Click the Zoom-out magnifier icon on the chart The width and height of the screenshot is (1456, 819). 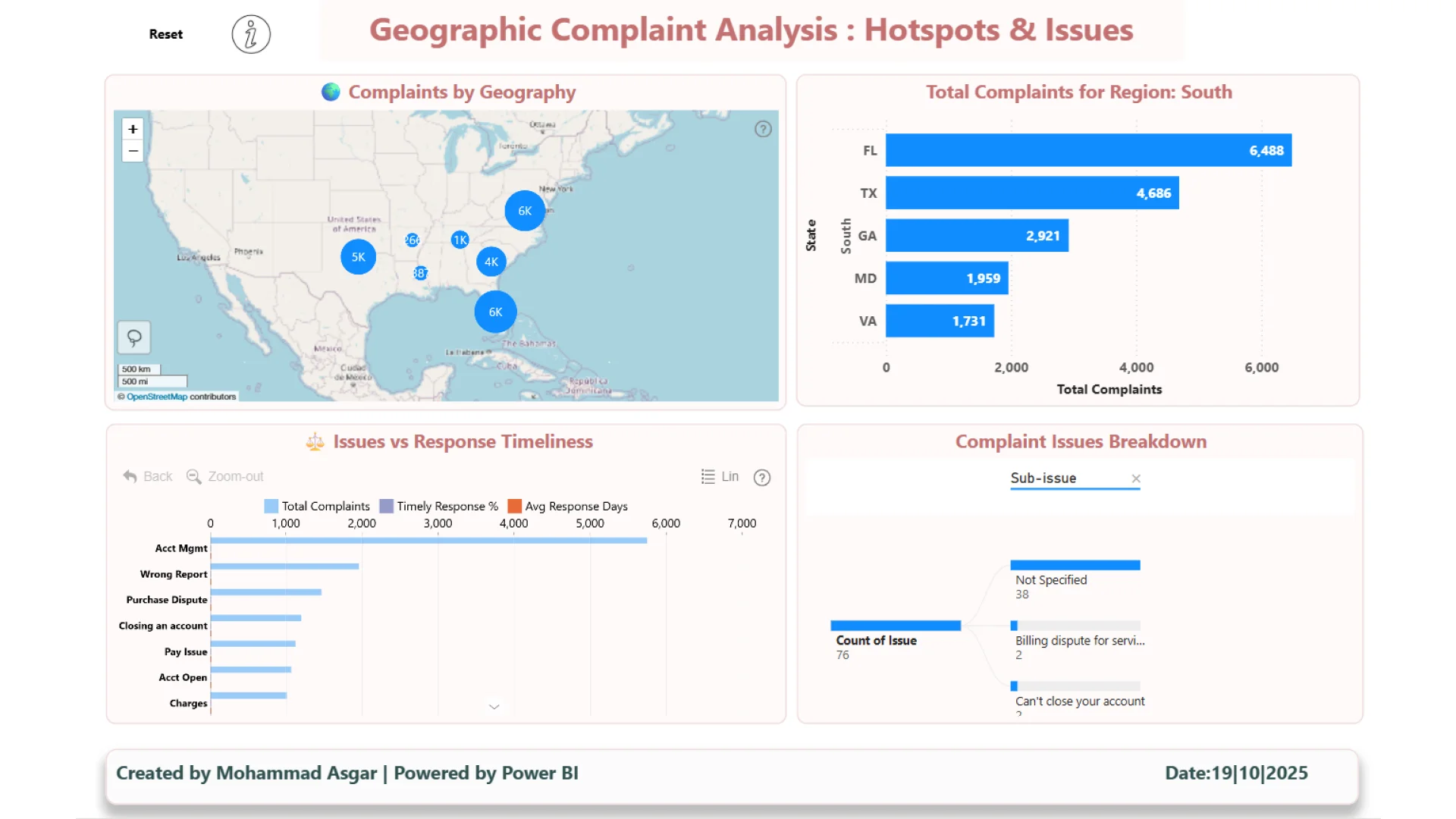point(193,476)
